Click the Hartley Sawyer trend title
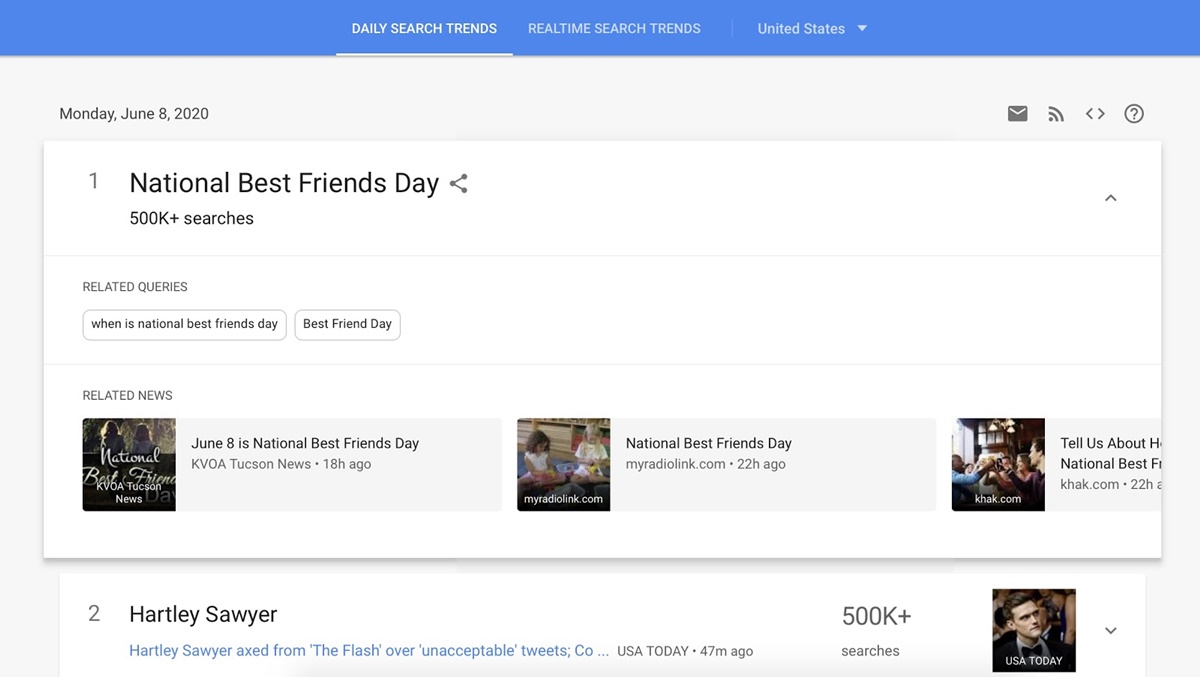Image resolution: width=1200 pixels, height=677 pixels. click(203, 614)
